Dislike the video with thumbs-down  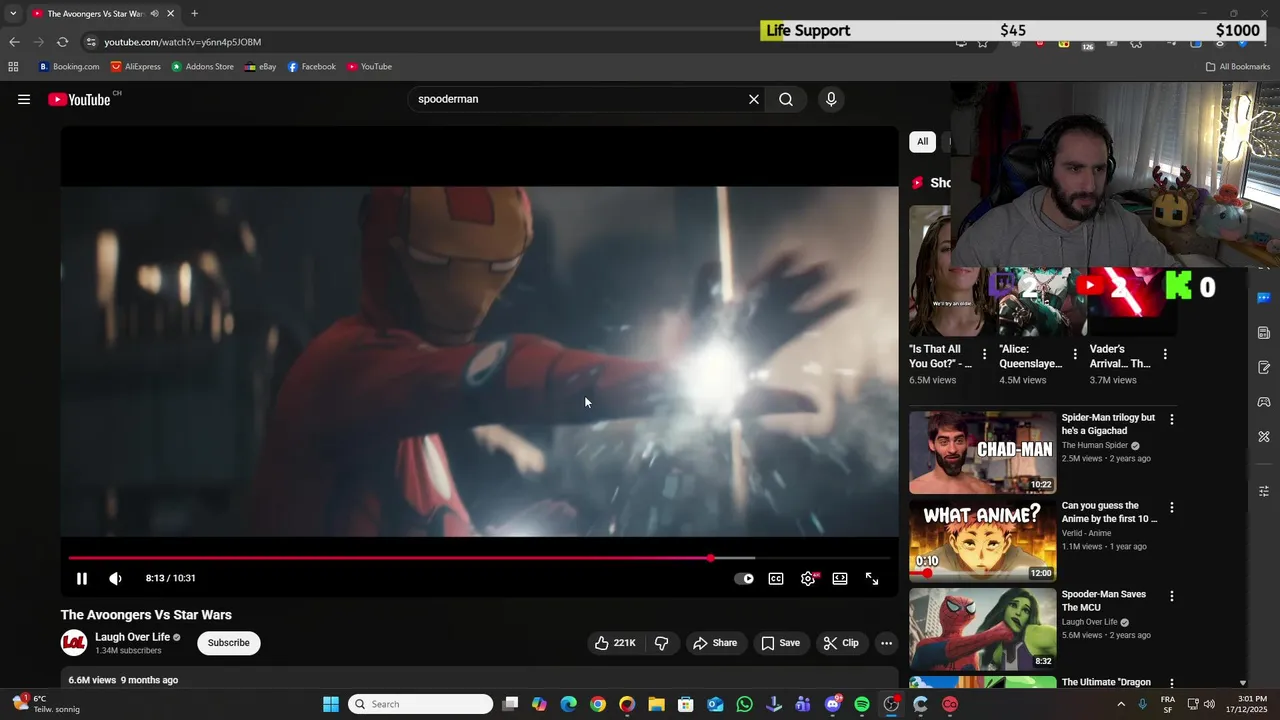click(661, 643)
